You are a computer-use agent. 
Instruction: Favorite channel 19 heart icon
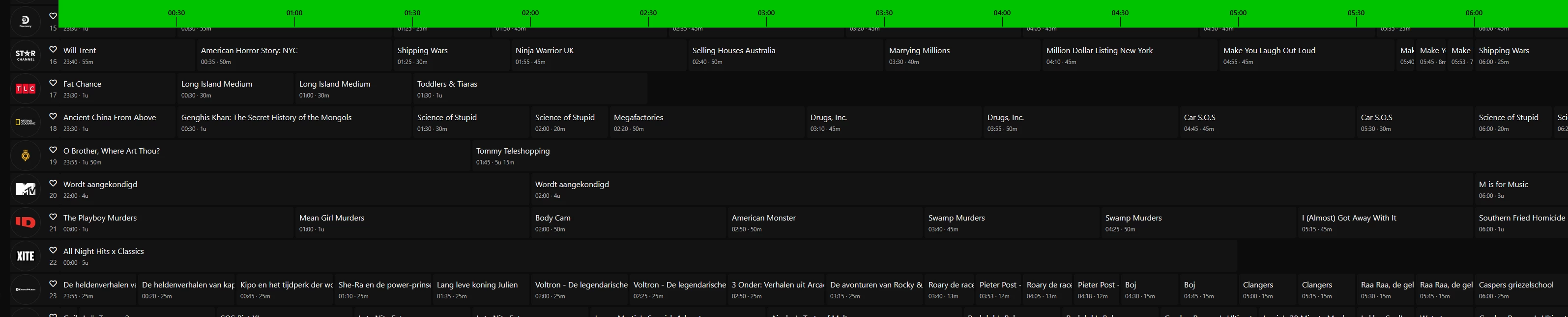pyautogui.click(x=53, y=150)
